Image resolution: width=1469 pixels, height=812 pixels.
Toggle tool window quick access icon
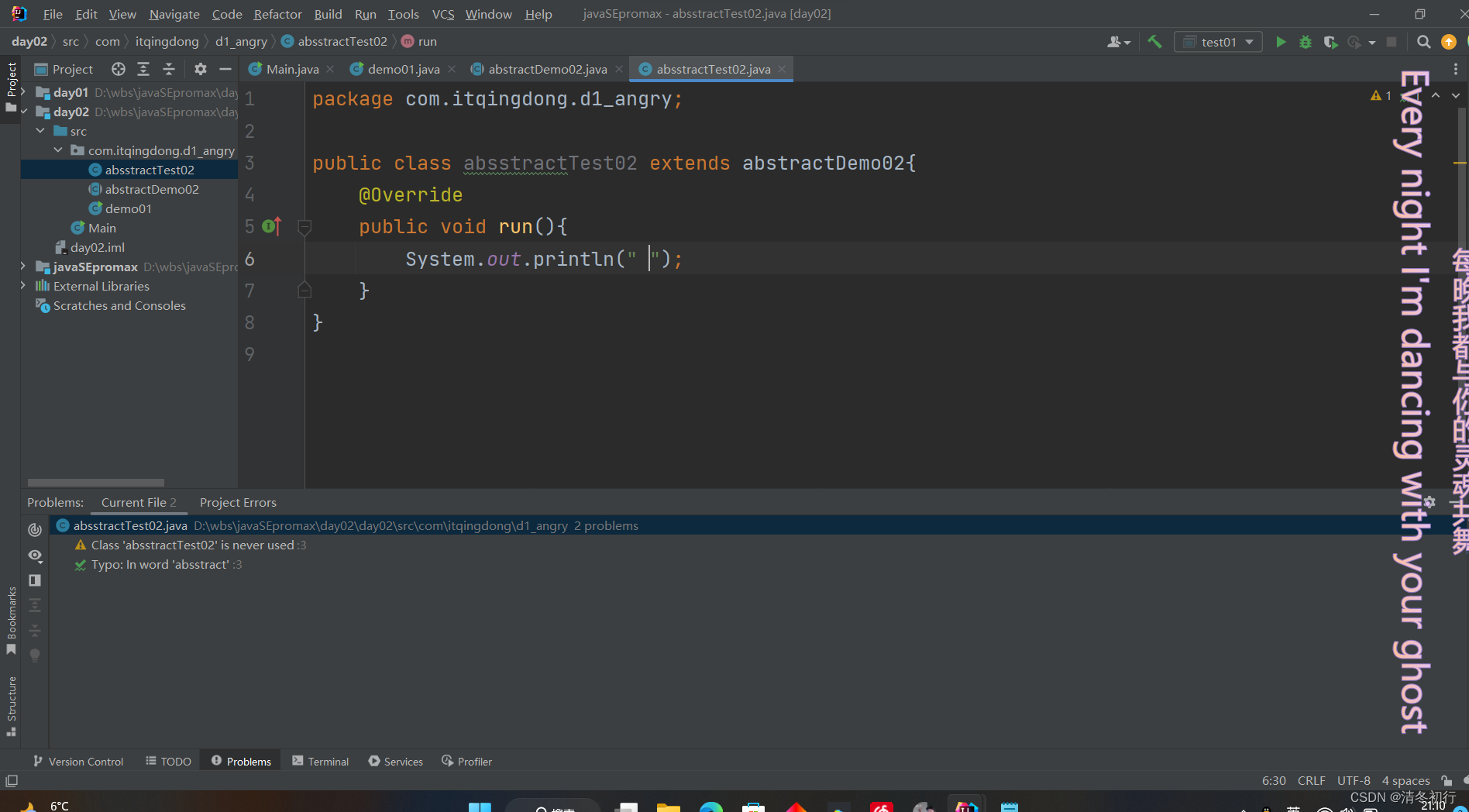tap(12, 781)
